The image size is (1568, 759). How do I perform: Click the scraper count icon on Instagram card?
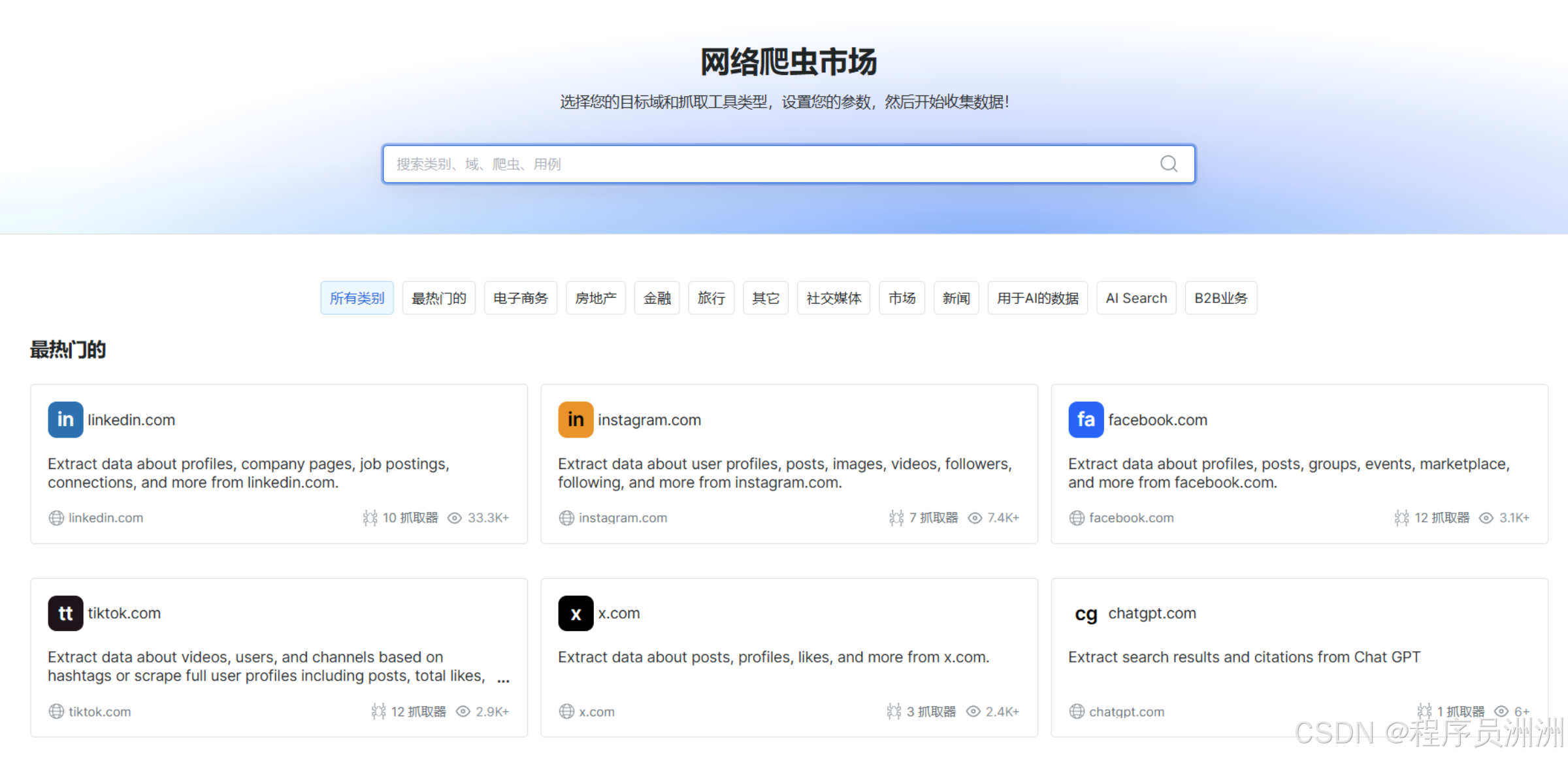click(x=896, y=518)
